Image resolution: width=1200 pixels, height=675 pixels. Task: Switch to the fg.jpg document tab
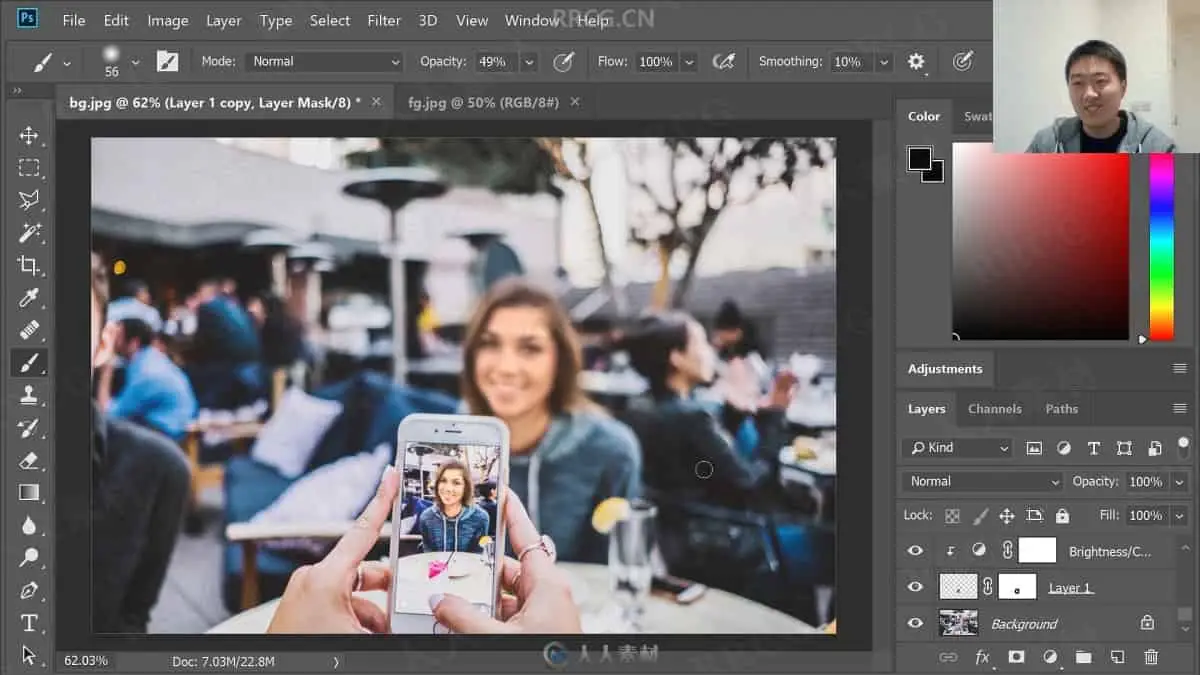483,102
